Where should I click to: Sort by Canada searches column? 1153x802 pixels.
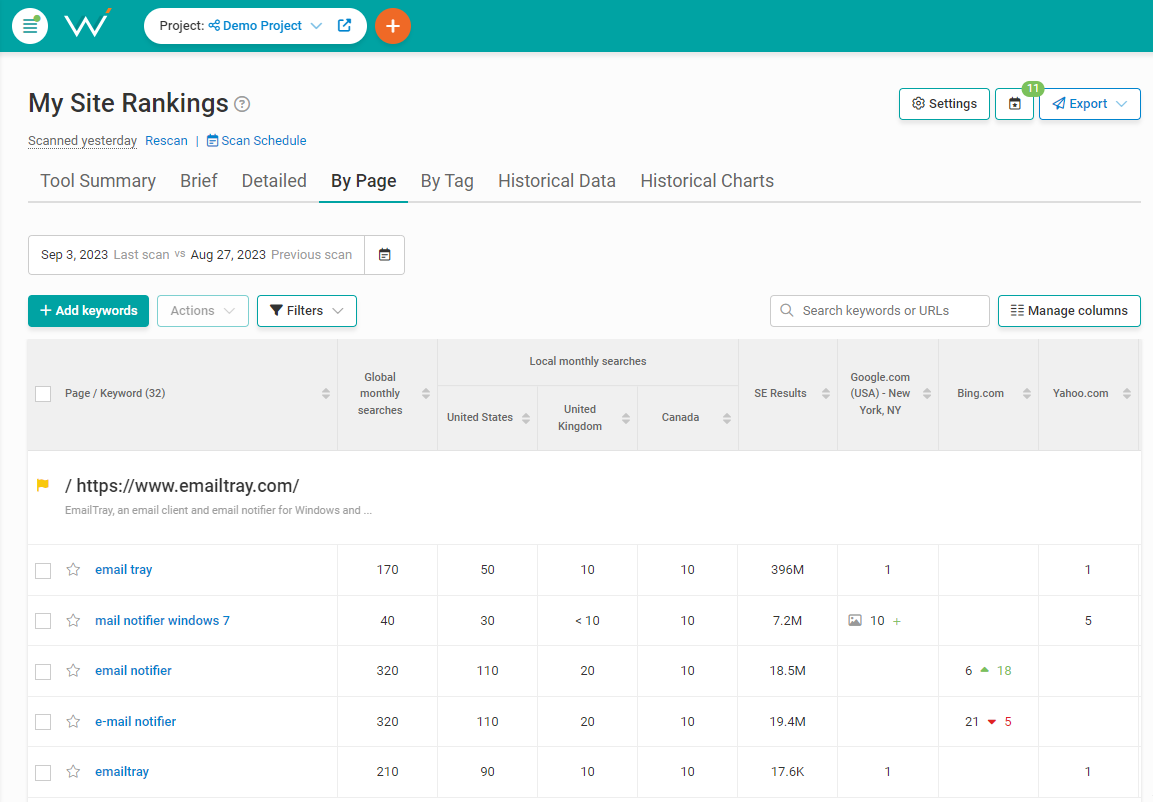[727, 418]
